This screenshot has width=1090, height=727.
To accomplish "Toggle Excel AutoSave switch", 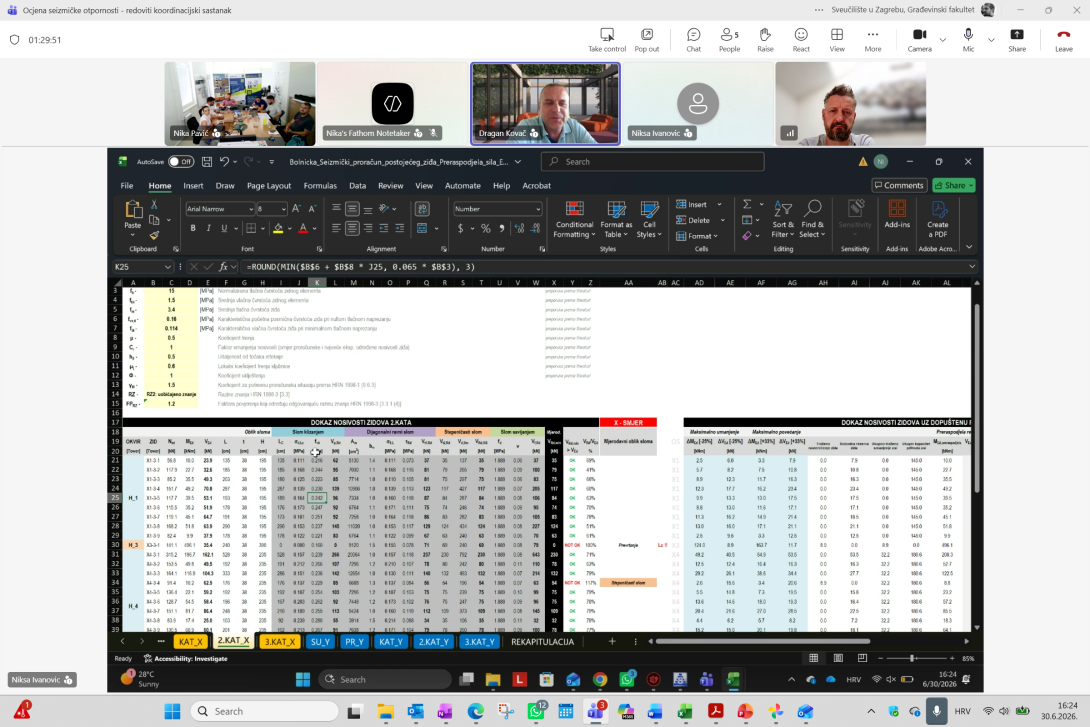I will pos(181,161).
